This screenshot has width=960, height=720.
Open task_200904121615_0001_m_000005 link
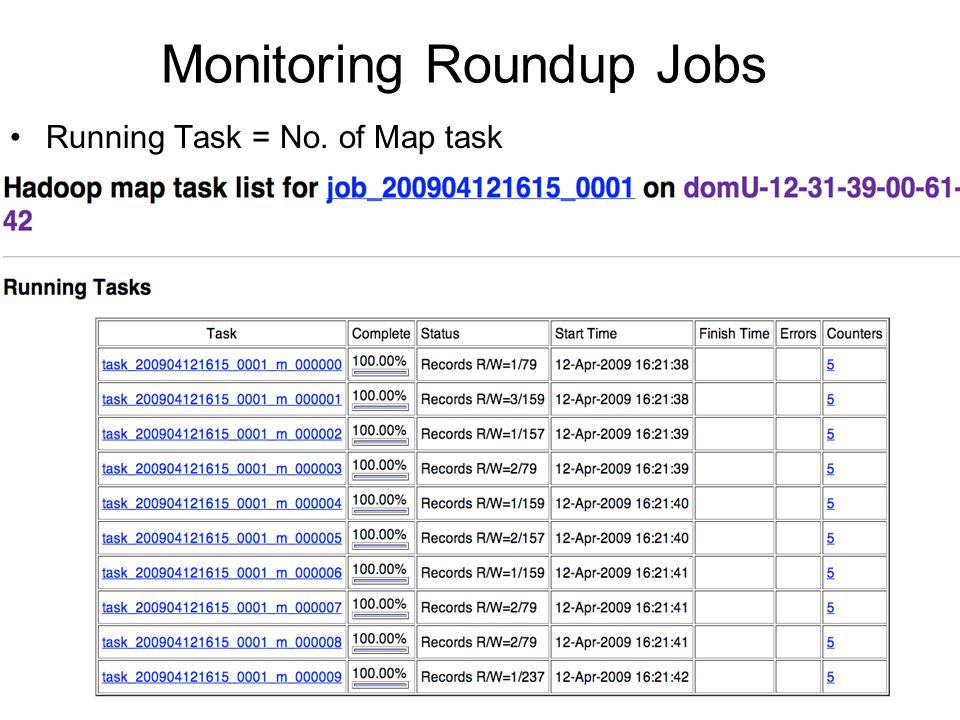[x=222, y=539]
